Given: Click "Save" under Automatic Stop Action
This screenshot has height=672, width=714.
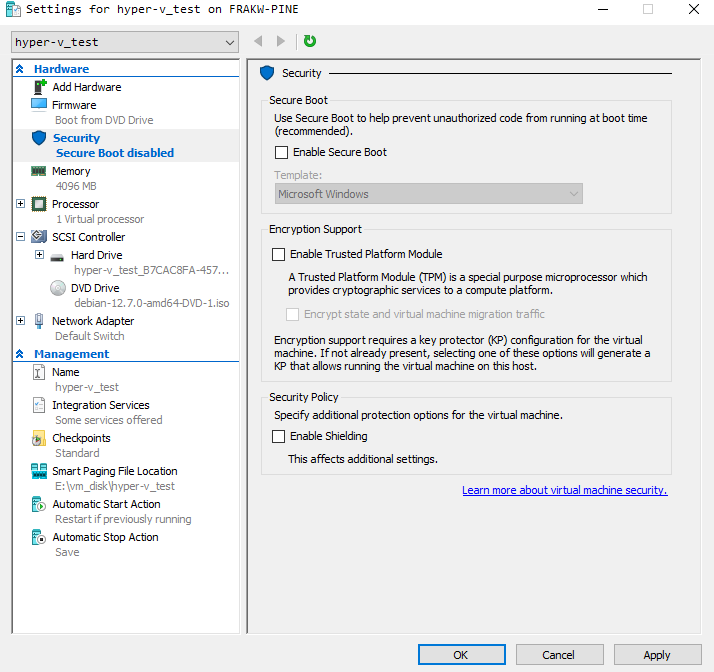Looking at the screenshot, I should click(x=67, y=552).
